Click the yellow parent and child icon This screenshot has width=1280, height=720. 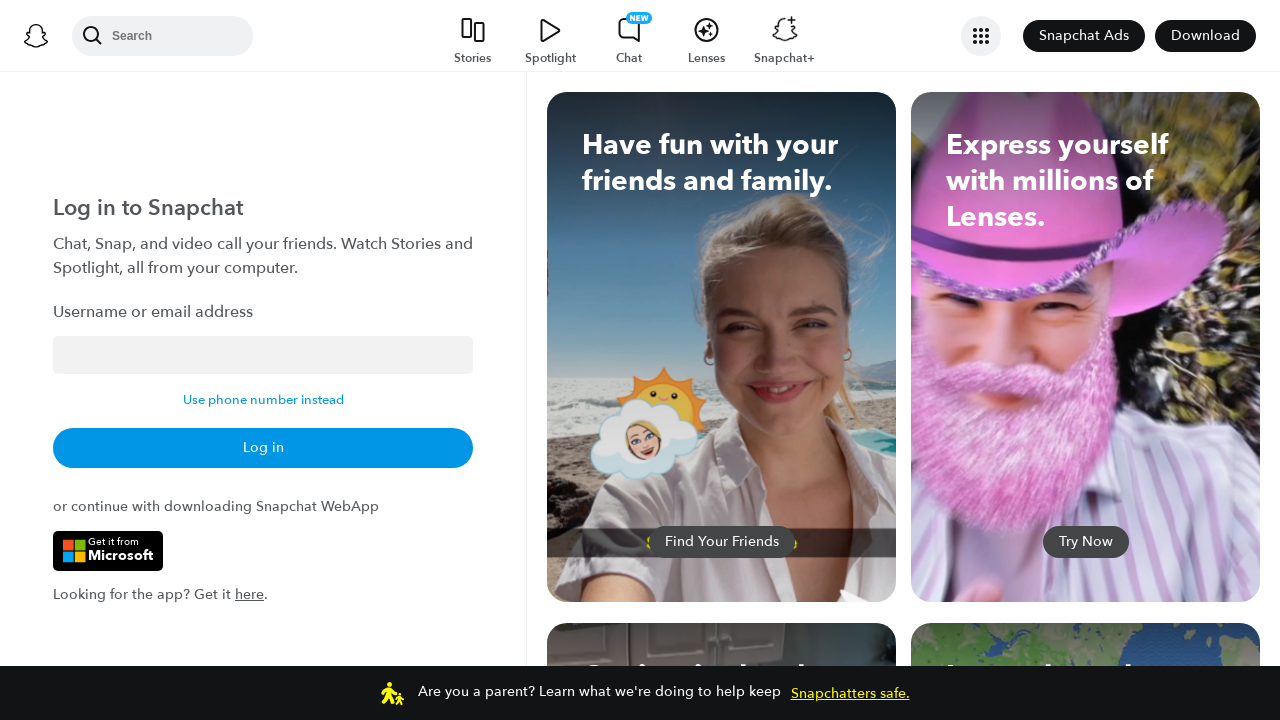coord(392,693)
